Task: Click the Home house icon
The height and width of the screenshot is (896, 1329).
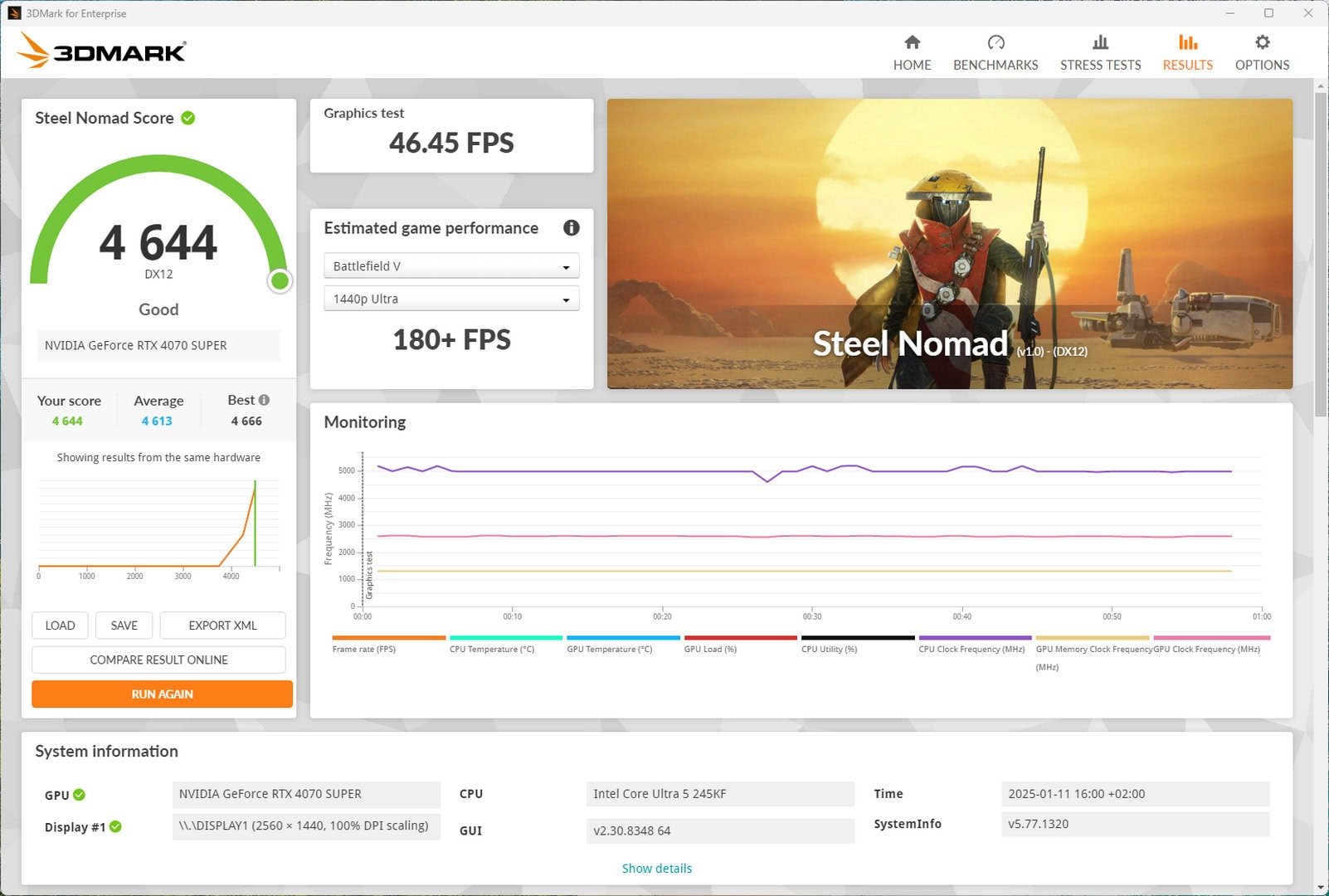Action: 912,42
